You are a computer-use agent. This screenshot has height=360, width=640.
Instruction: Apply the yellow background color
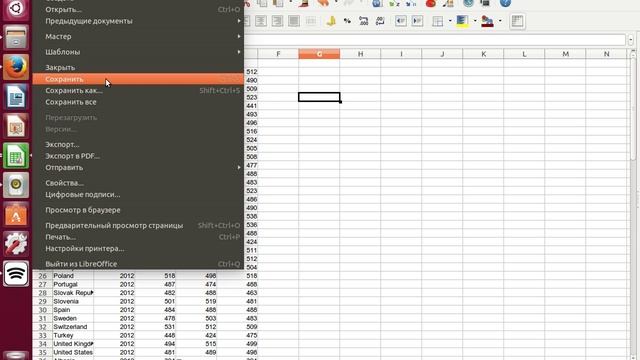pos(462,21)
